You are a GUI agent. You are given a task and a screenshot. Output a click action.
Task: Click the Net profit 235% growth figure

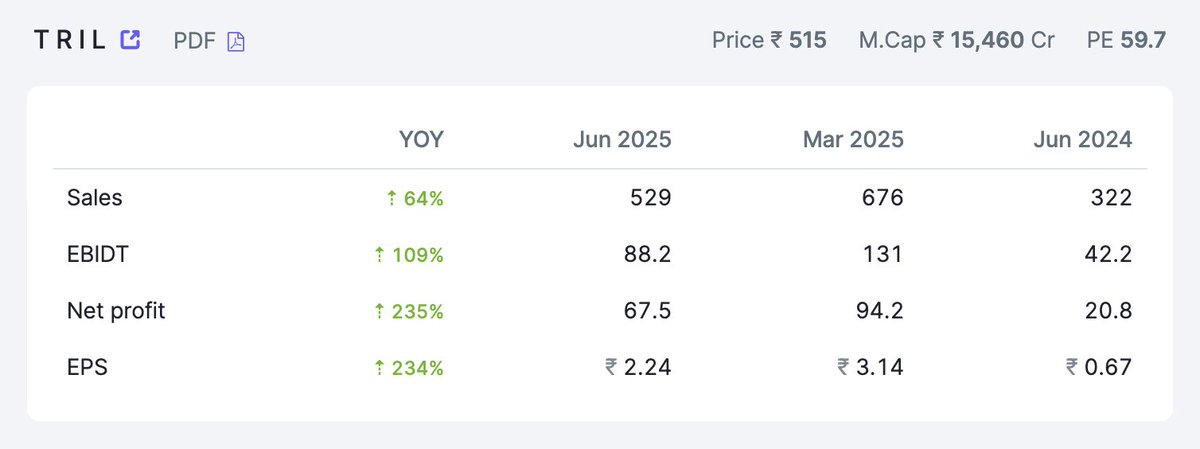click(x=407, y=311)
